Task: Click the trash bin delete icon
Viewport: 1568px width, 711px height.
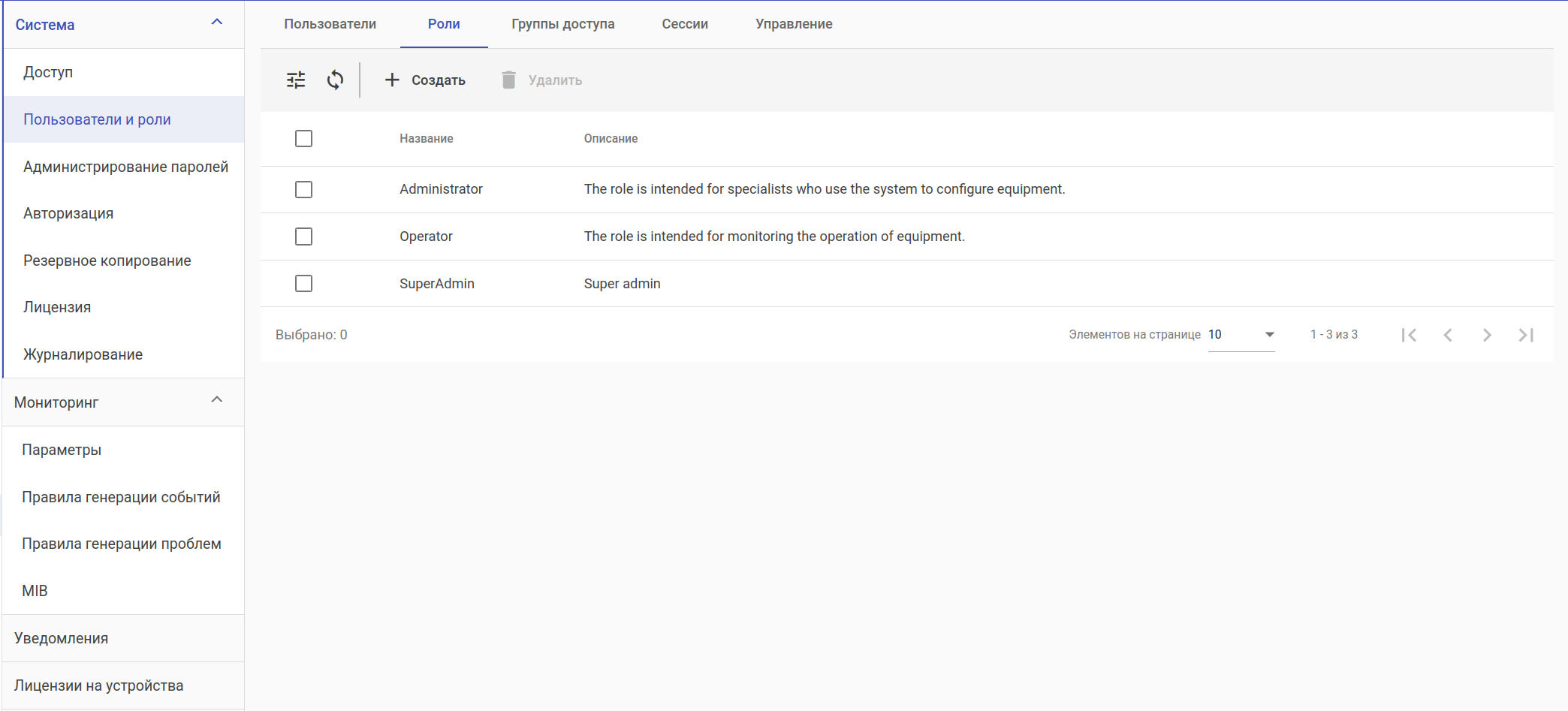Action: coord(508,80)
